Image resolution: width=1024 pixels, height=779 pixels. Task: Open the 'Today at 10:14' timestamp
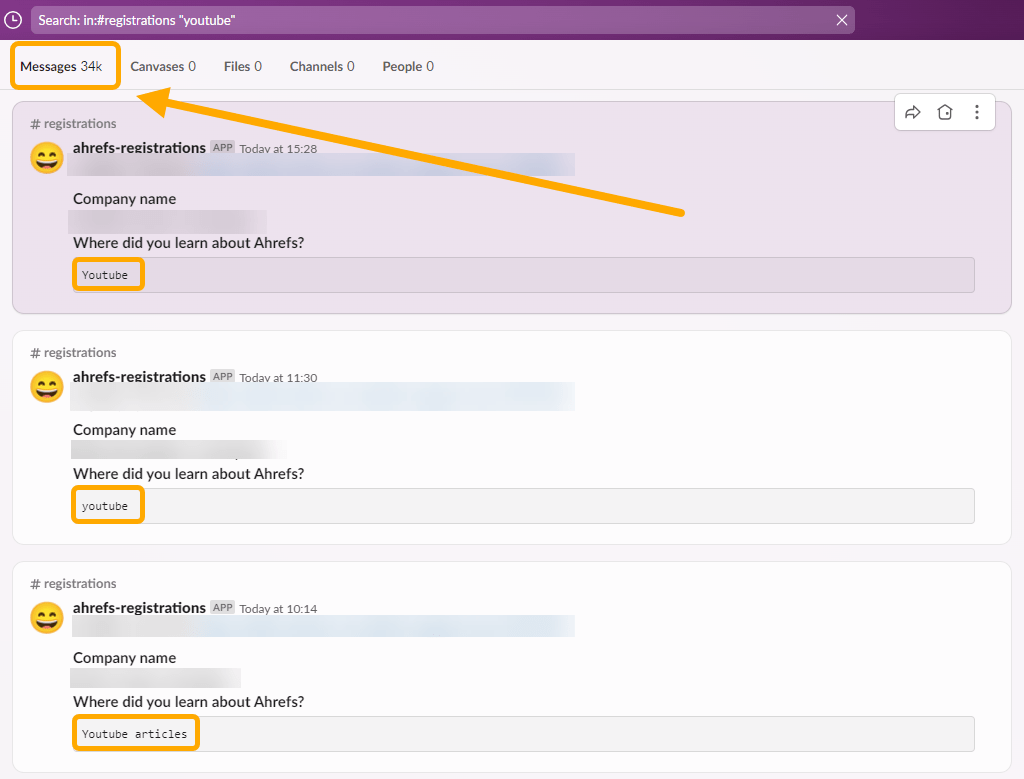point(278,609)
